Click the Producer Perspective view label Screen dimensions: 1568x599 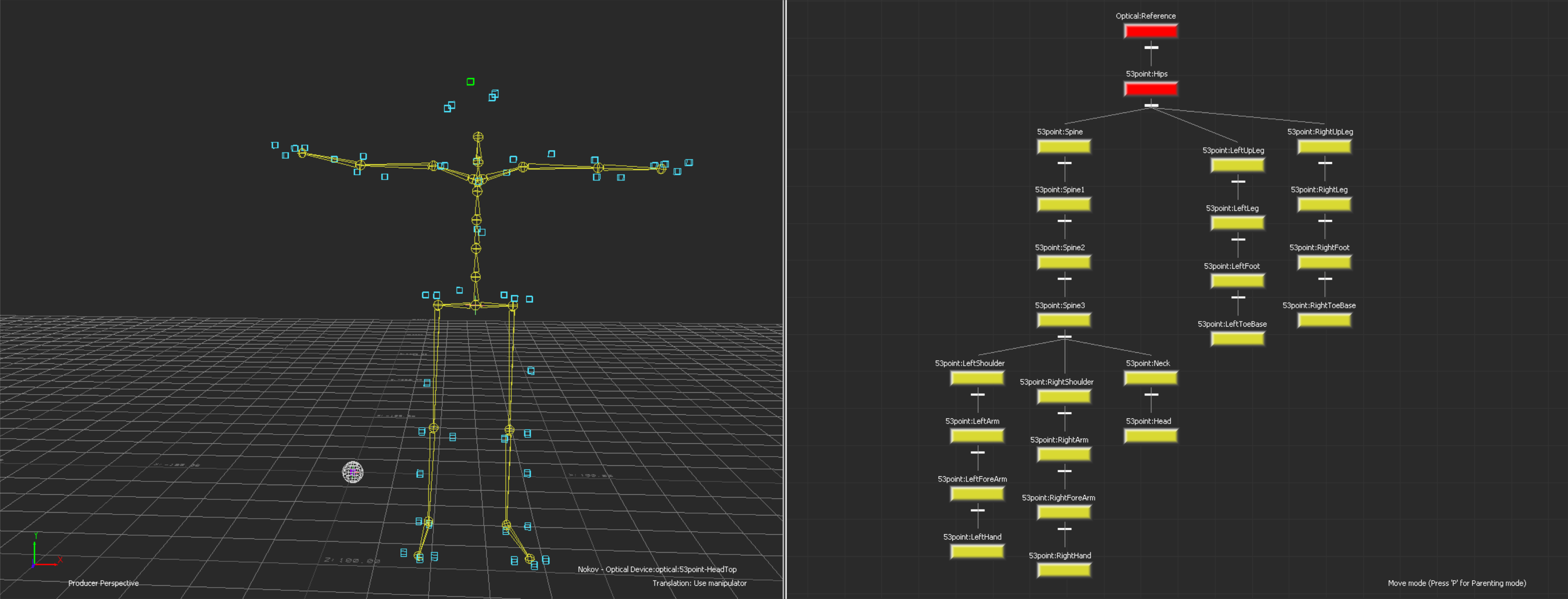click(x=103, y=583)
